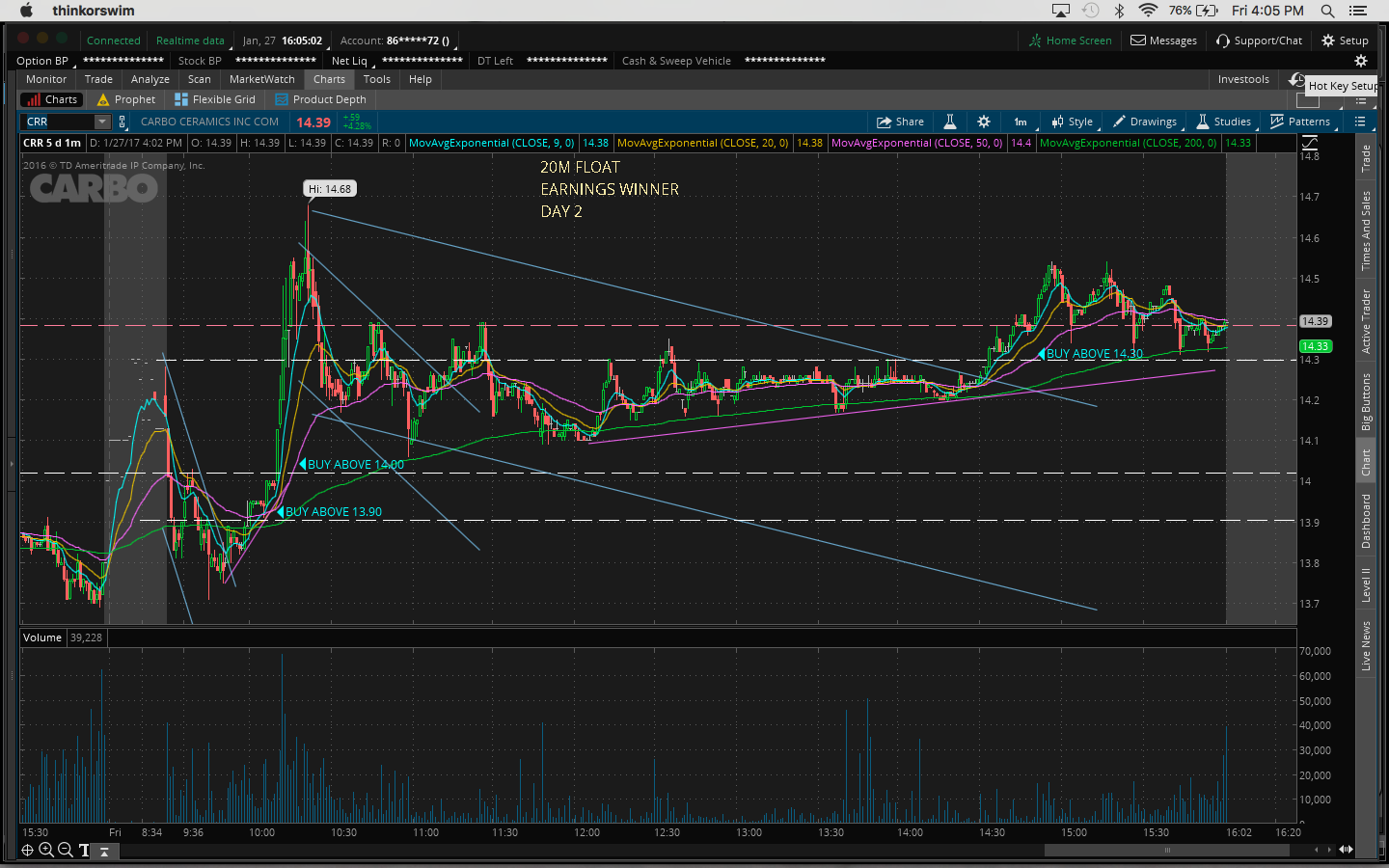Image resolution: width=1389 pixels, height=868 pixels.
Task: Click the horizontal chart scrollbar thumb
Action: [1167, 850]
